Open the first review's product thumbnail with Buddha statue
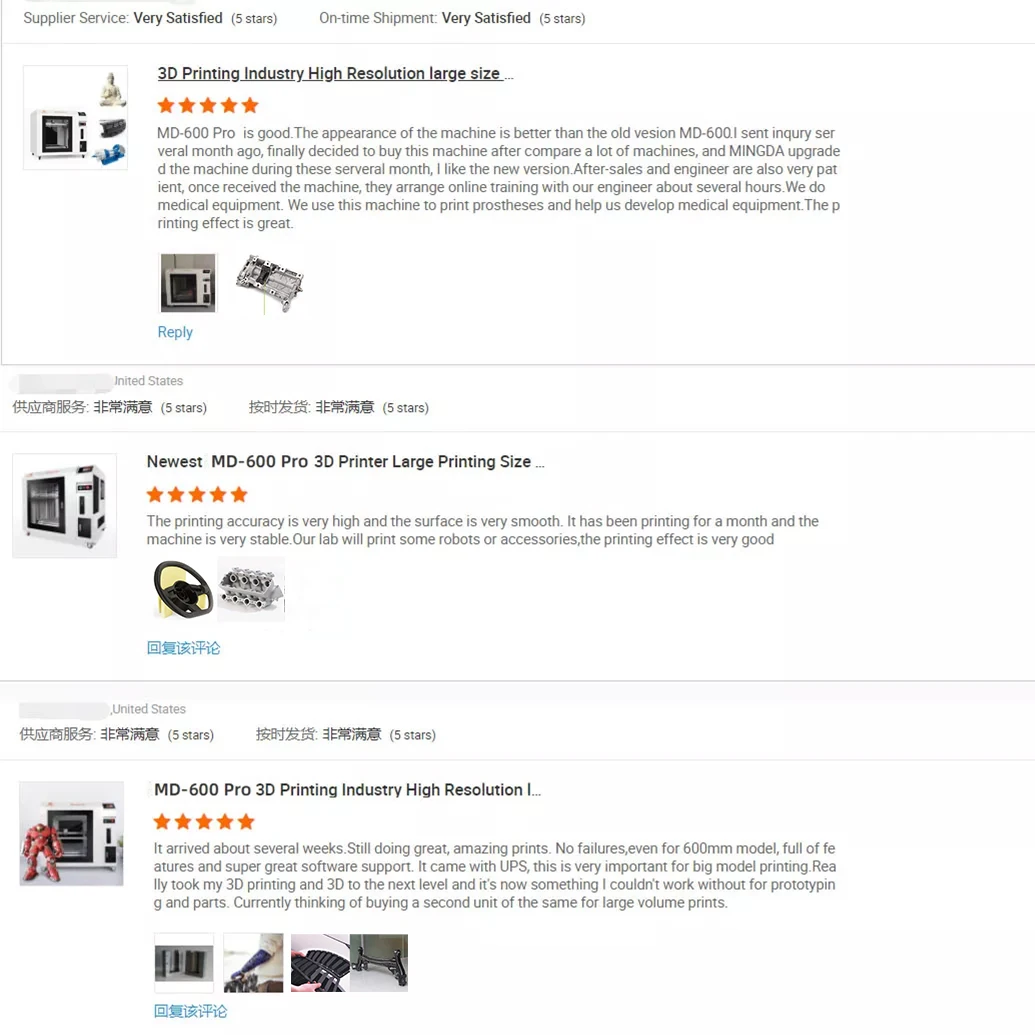 (x=75, y=117)
